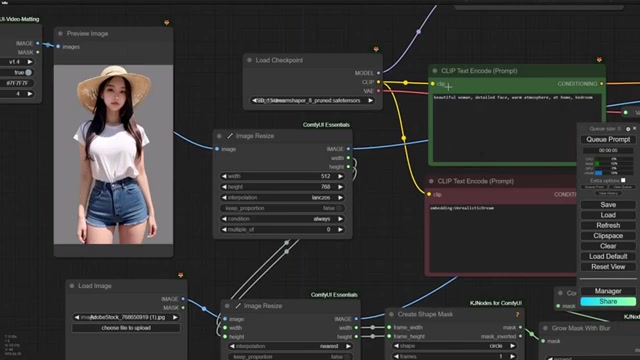Increase width 512 with its right arrow
The image size is (640, 360).
340,176
